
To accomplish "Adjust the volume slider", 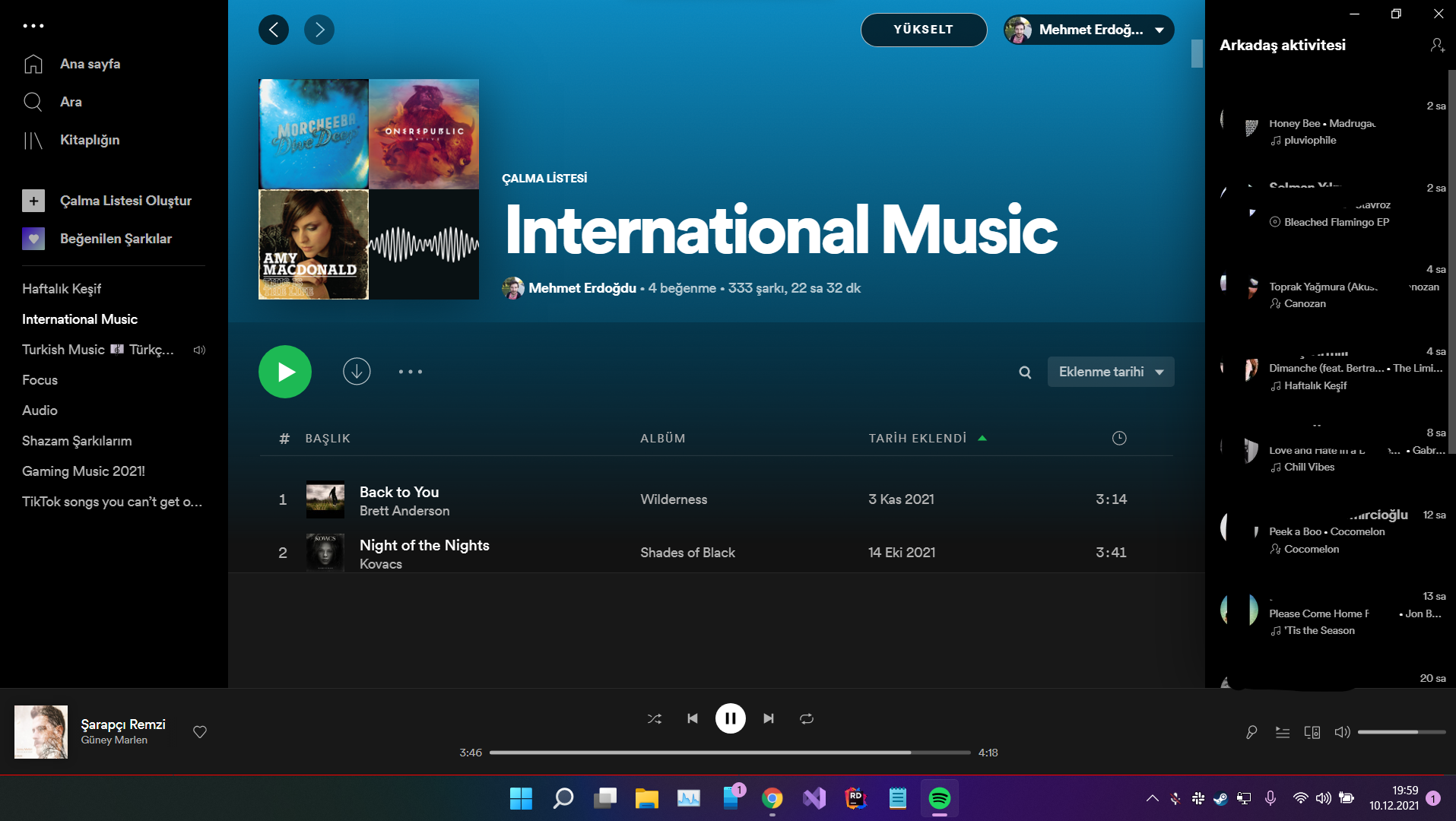I will coord(1400,732).
